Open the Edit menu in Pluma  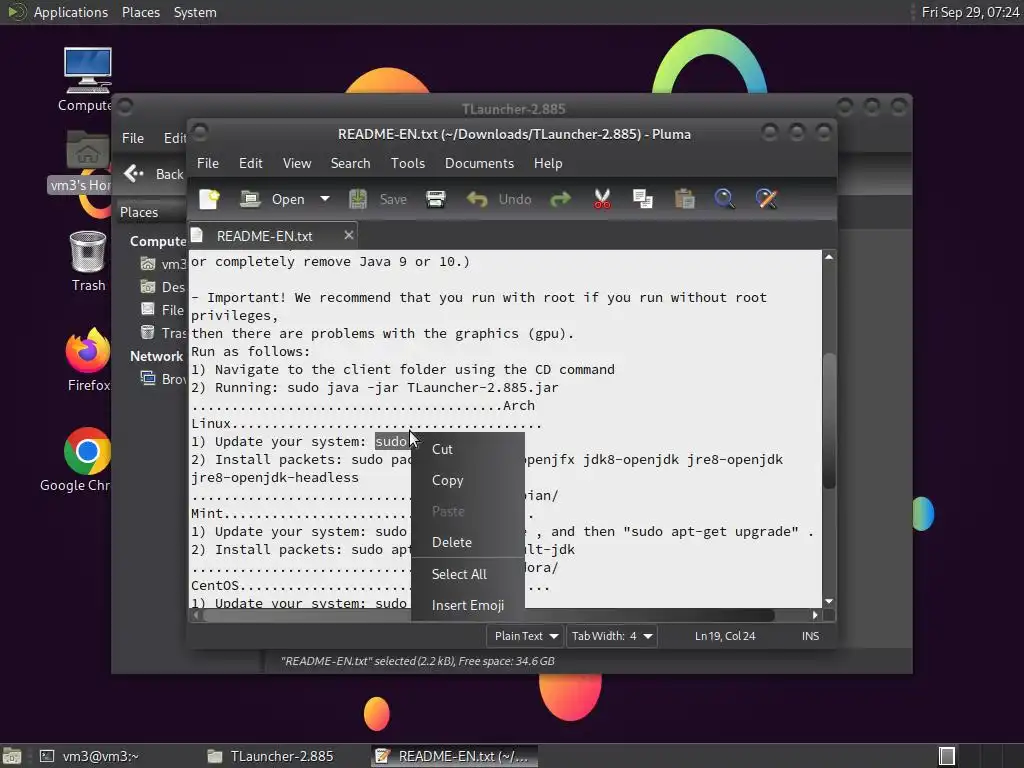[x=250, y=163]
